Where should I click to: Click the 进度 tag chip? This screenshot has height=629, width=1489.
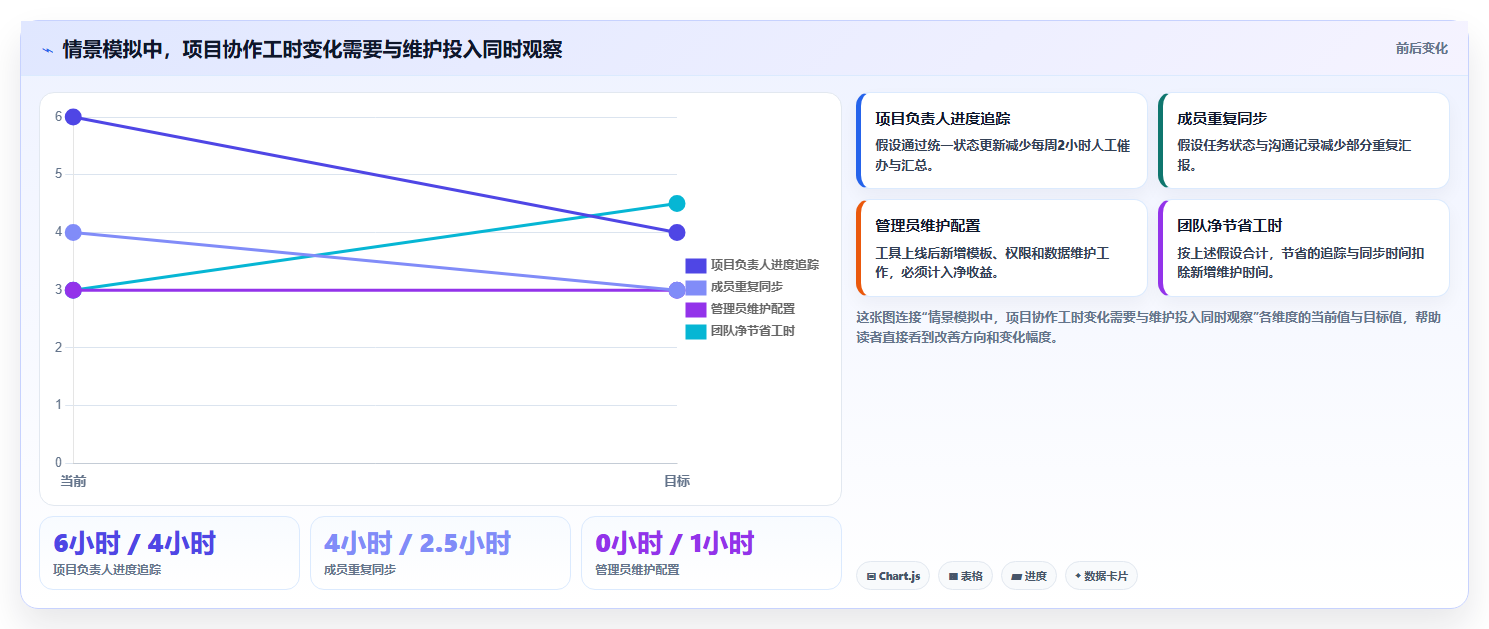pos(1029,576)
